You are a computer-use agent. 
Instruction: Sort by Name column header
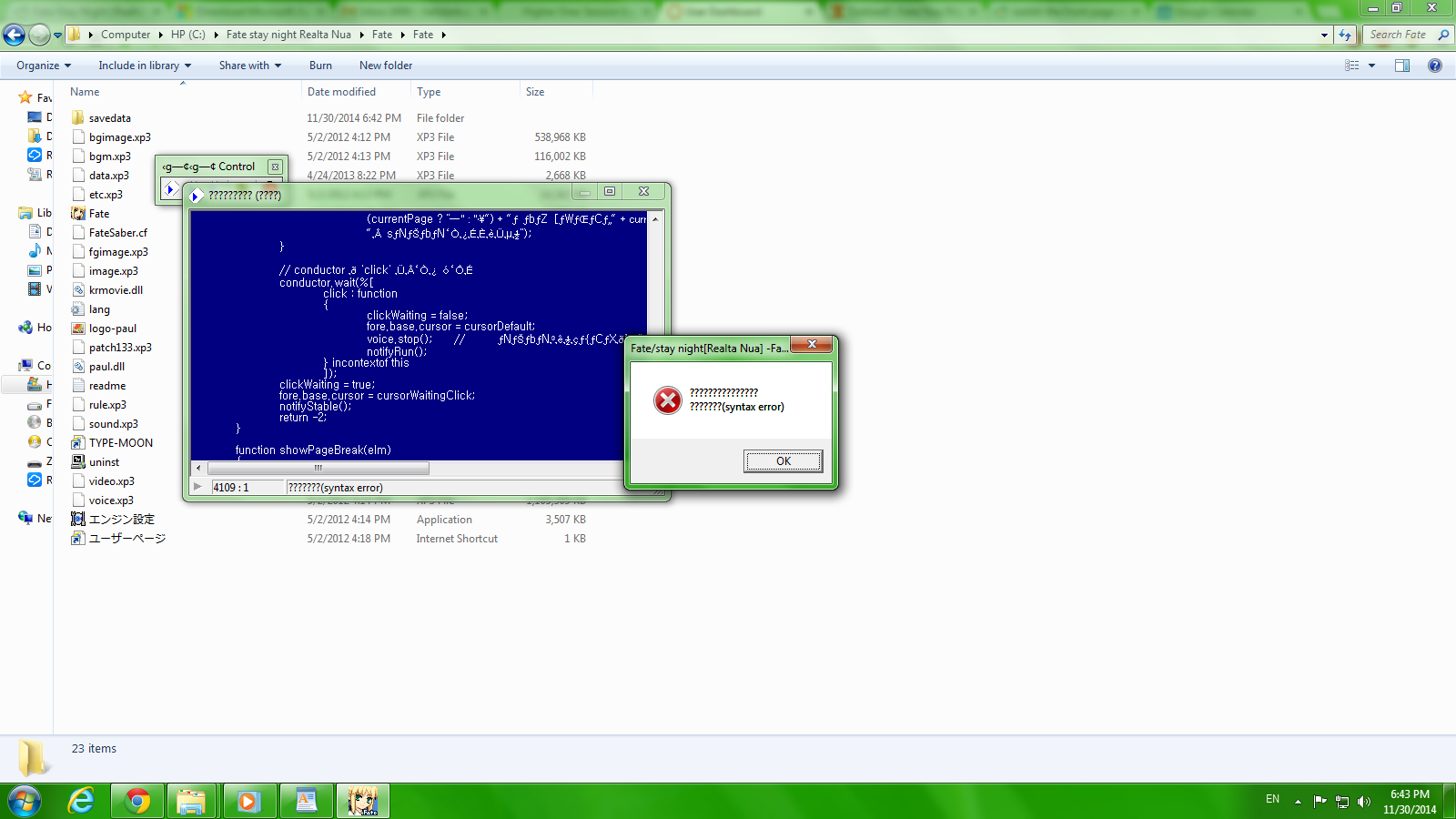click(x=85, y=92)
